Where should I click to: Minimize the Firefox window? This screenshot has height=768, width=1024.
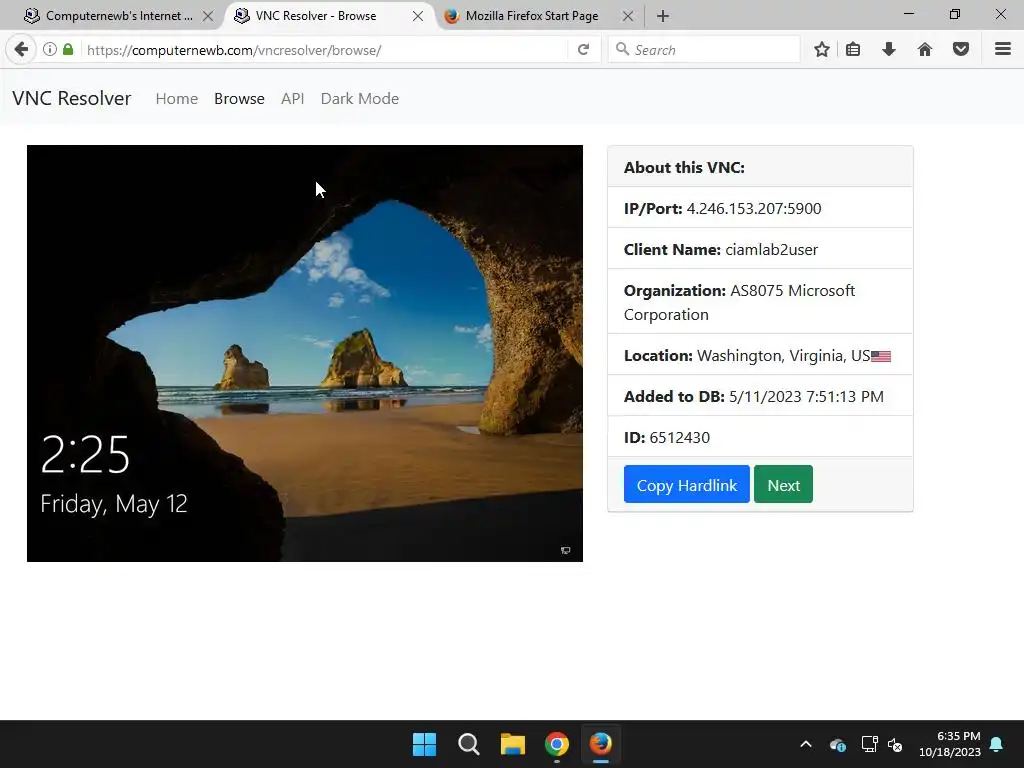(x=908, y=14)
